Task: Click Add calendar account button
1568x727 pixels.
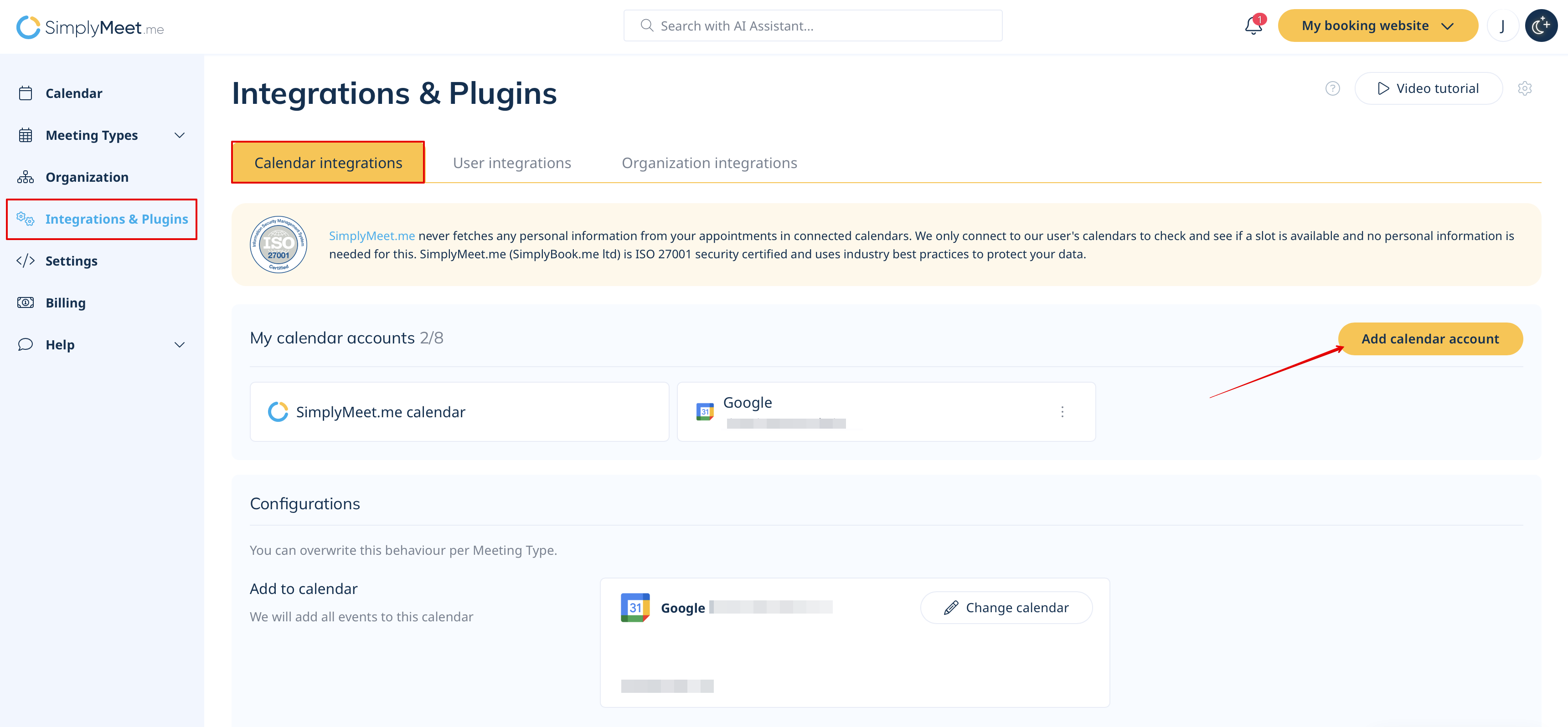Action: coord(1429,339)
